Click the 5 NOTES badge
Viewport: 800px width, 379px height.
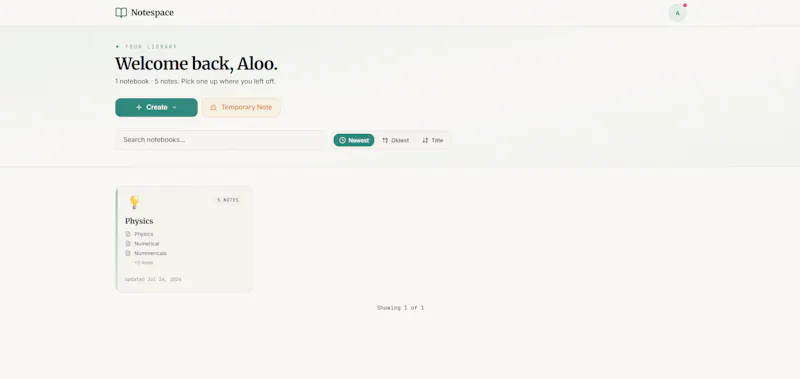[x=228, y=200]
